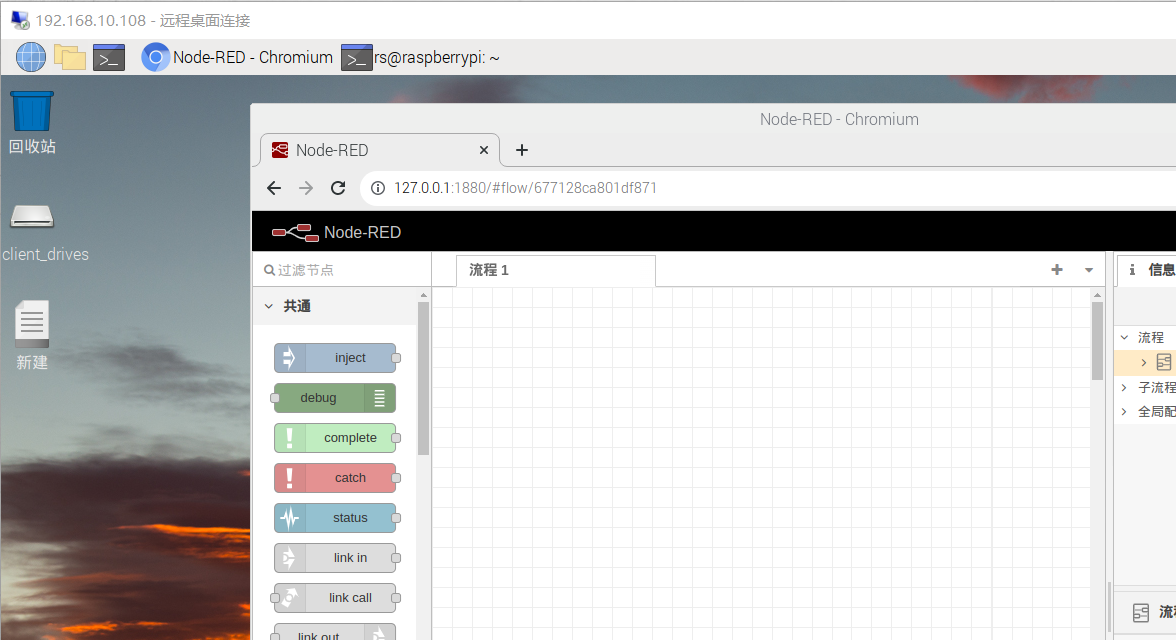The width and height of the screenshot is (1176, 640).
Task: Go back in Chromium
Action: tap(274, 188)
